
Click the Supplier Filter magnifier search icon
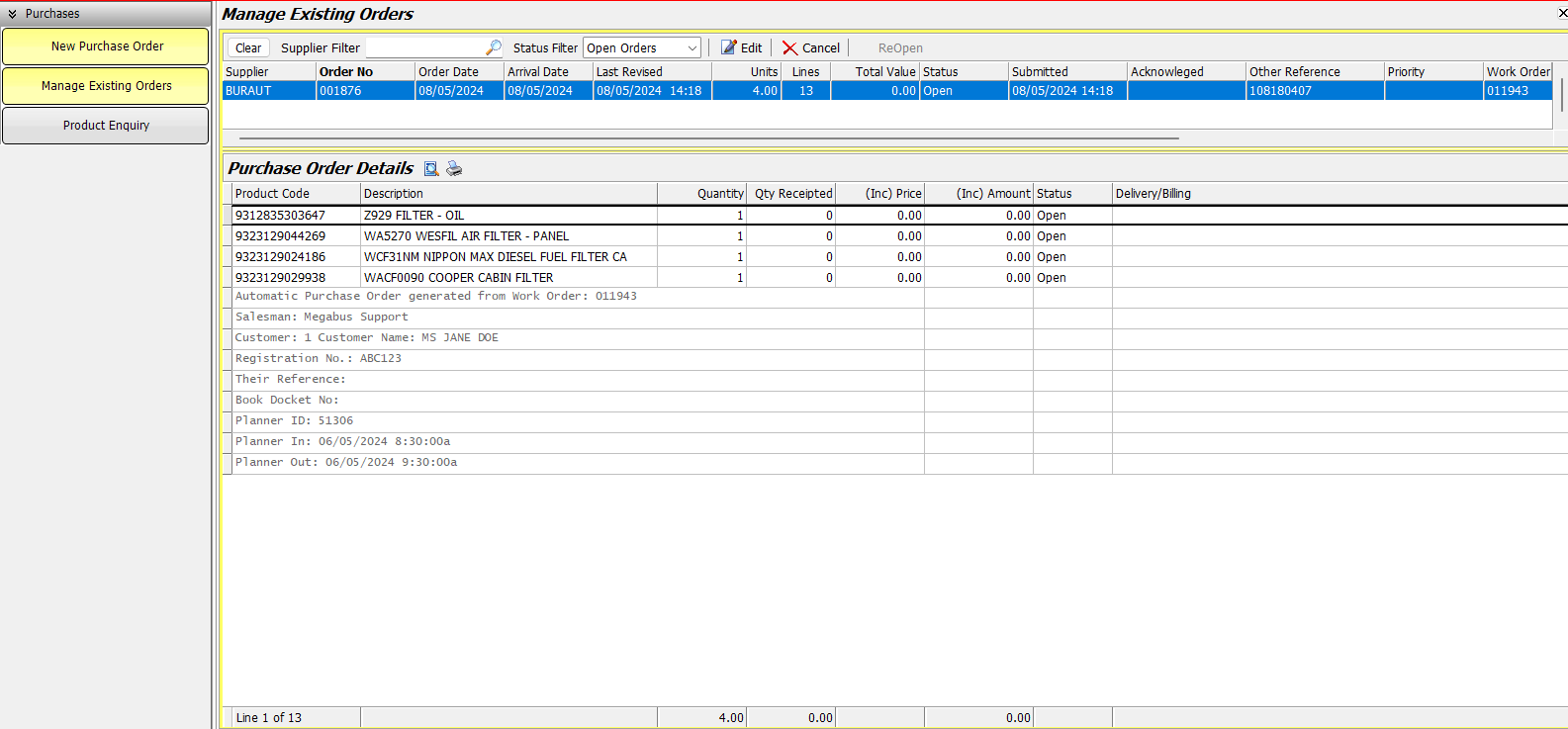(x=493, y=47)
